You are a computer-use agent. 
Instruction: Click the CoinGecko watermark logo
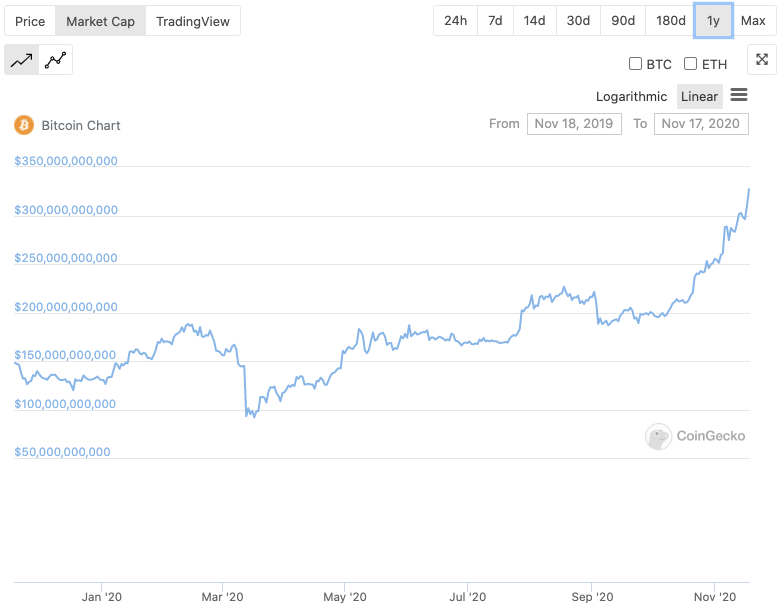pos(695,436)
